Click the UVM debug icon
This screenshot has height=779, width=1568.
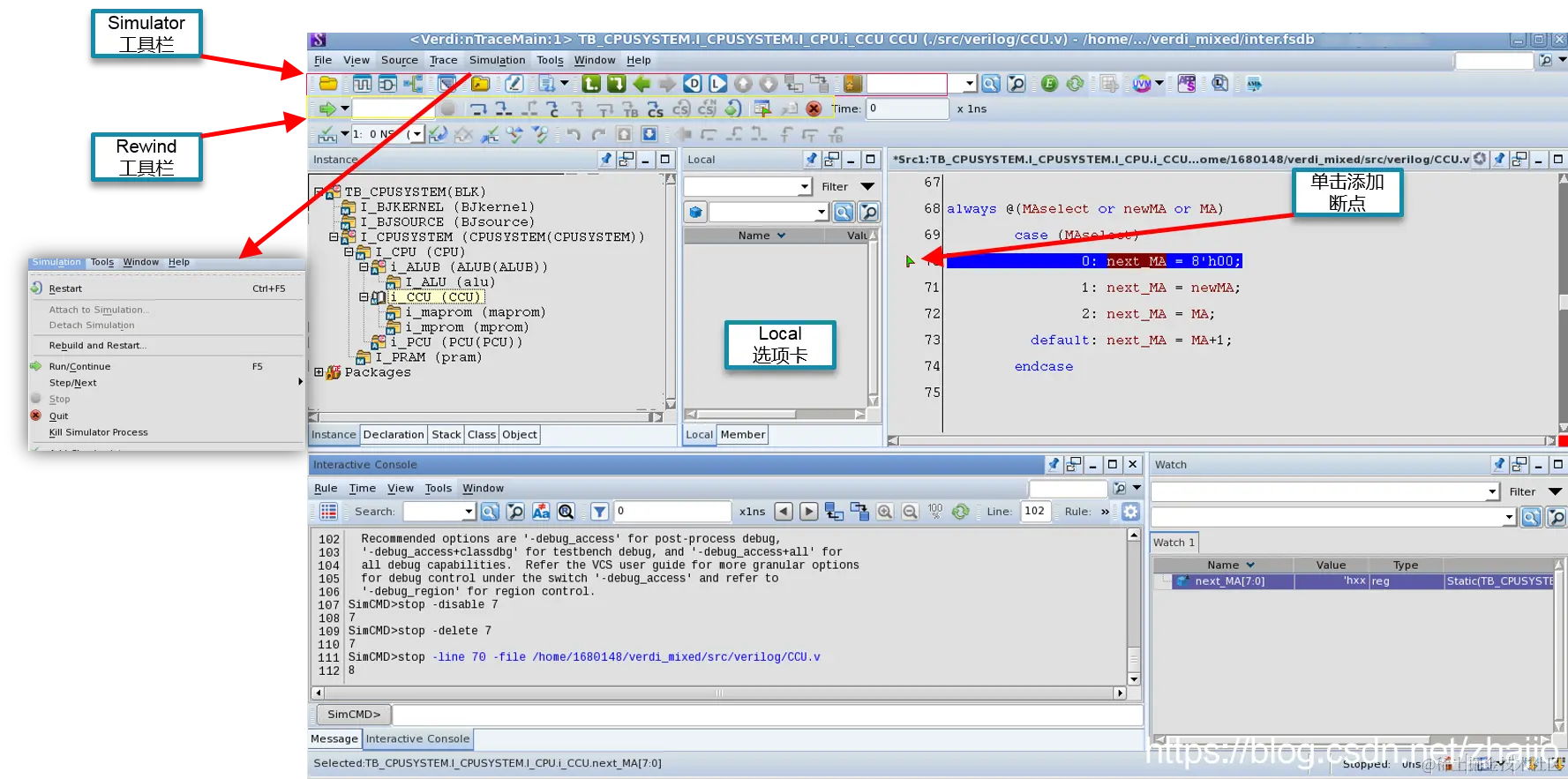coord(1142,84)
